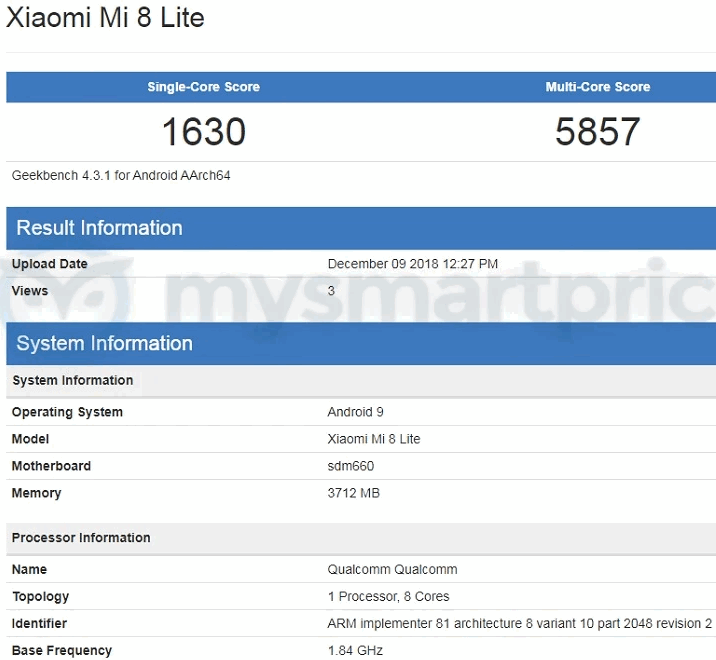Image resolution: width=716 pixels, height=660 pixels.
Task: Click the processor Name label
Action: click(29, 569)
